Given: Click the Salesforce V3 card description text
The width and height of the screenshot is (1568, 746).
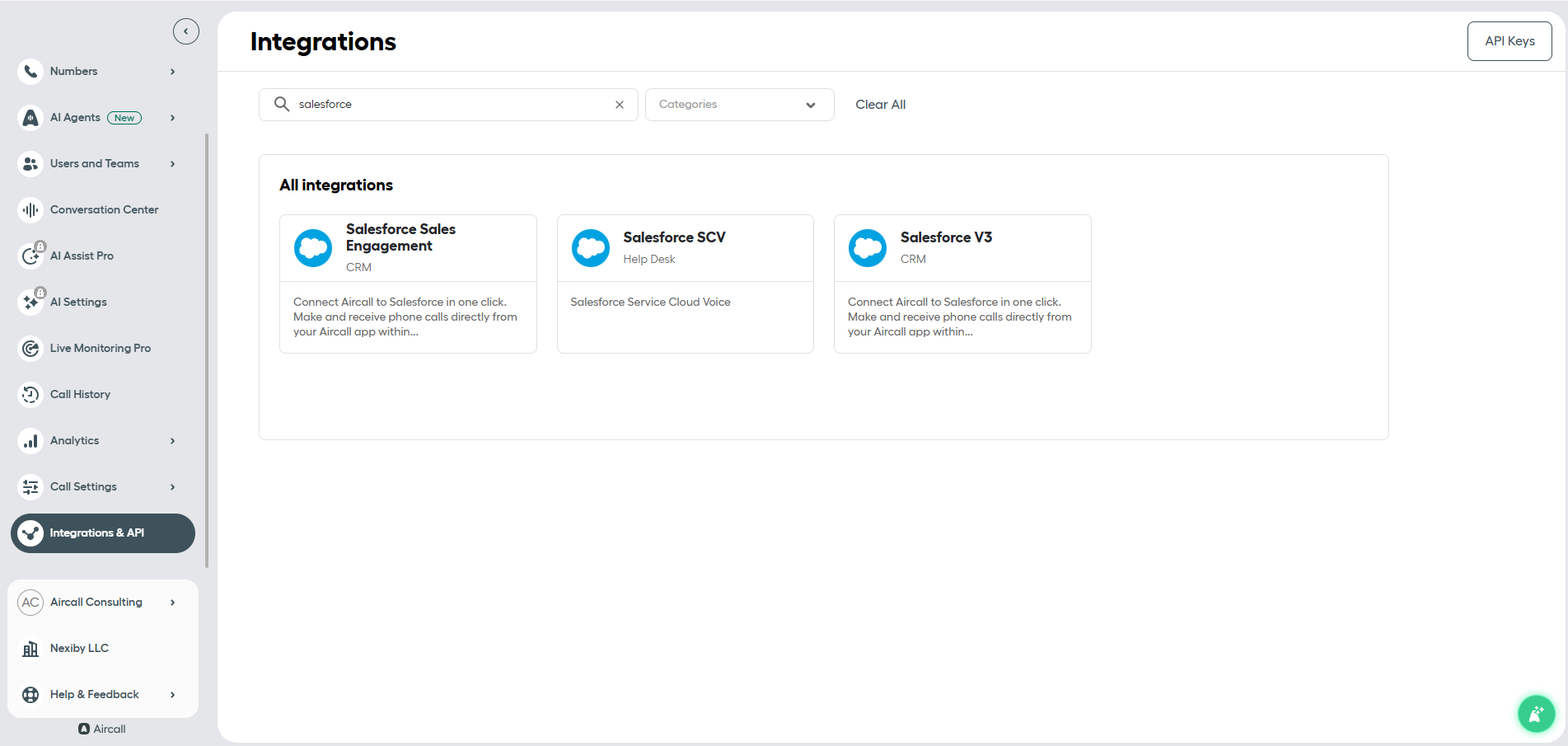Looking at the screenshot, I should pyautogui.click(x=960, y=317).
